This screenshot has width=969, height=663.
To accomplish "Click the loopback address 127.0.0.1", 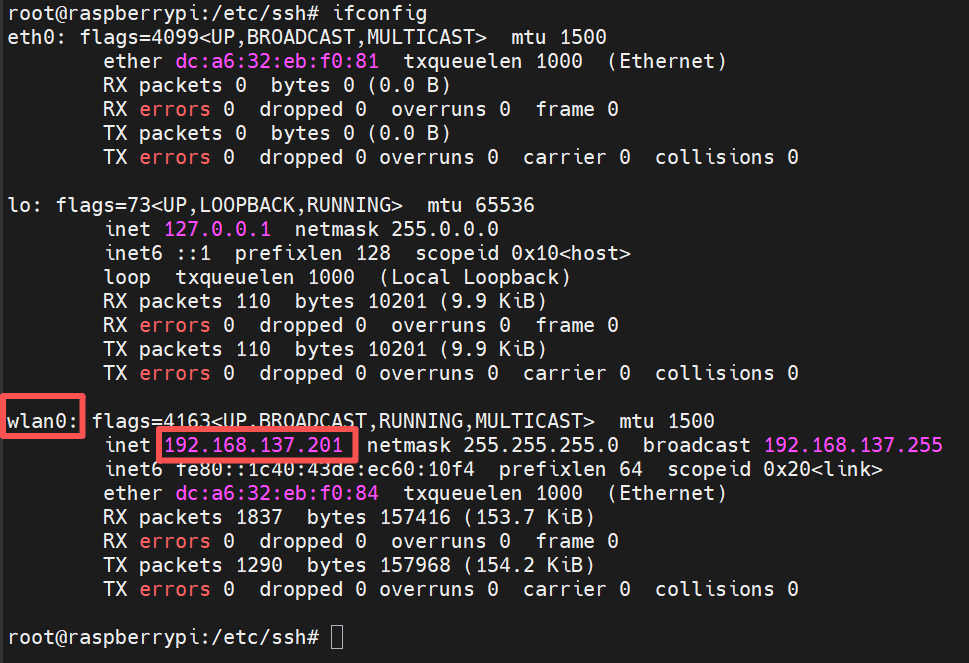I will [218, 229].
